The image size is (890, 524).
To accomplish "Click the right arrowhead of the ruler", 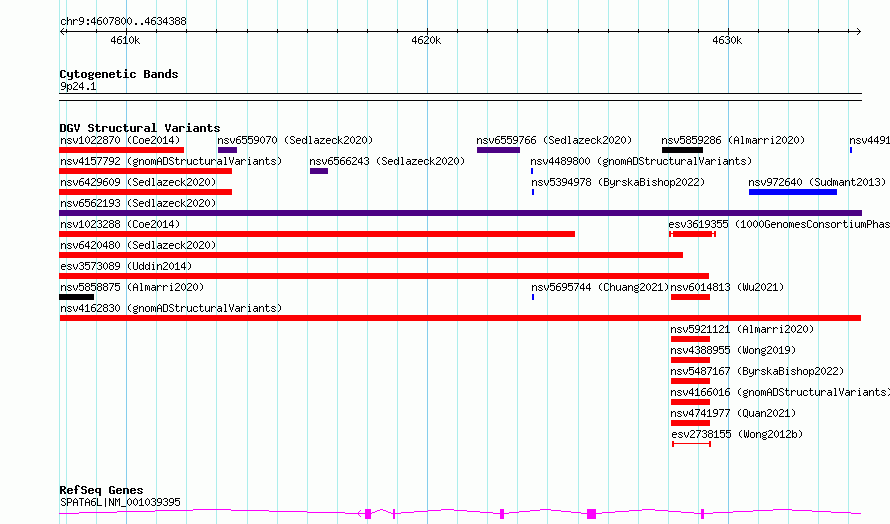I will [858, 32].
